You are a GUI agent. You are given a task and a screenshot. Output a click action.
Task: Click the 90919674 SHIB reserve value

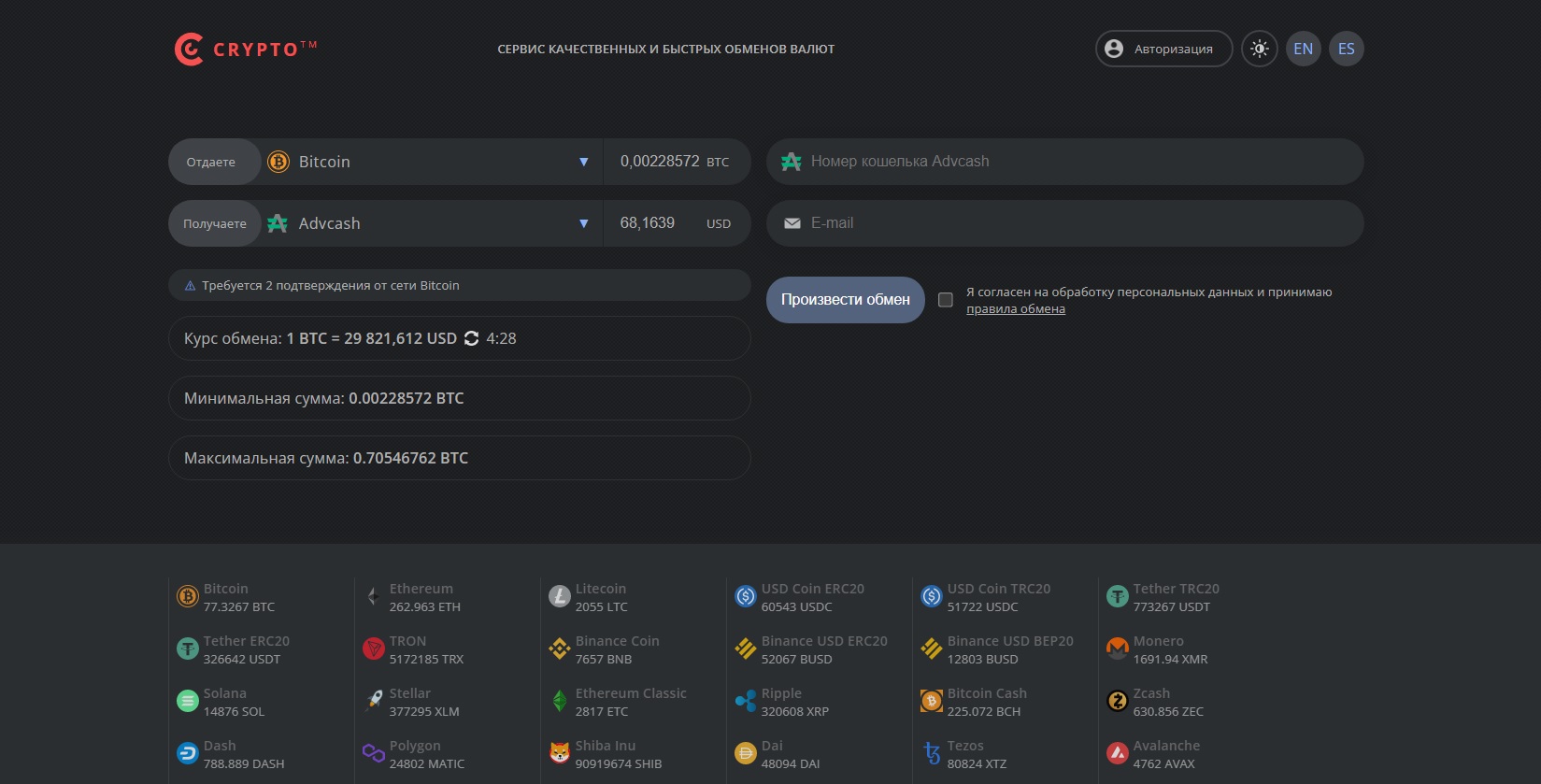pyautogui.click(x=619, y=764)
